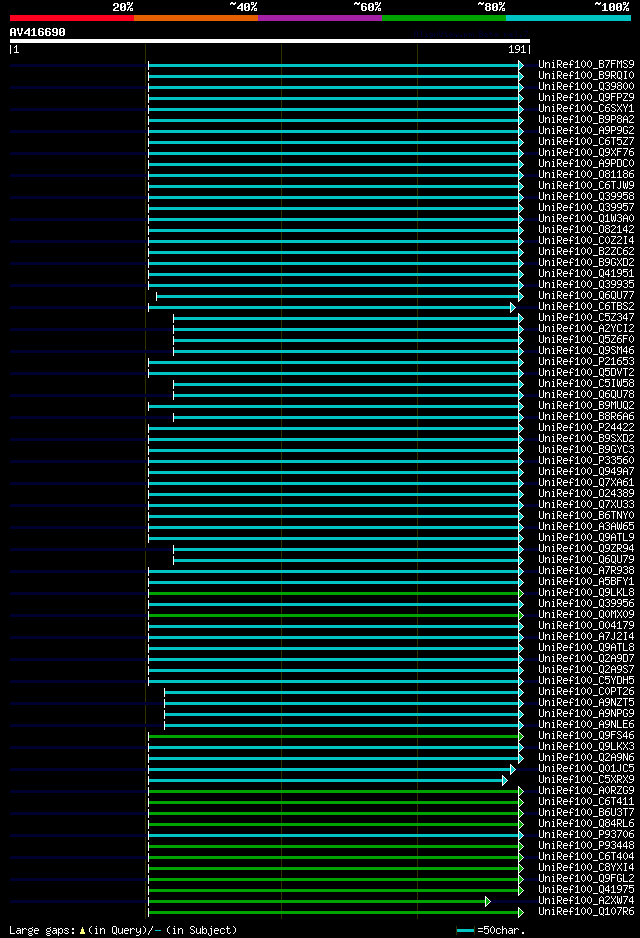Select the UniRef100_A9NPG9 label

(x=586, y=714)
